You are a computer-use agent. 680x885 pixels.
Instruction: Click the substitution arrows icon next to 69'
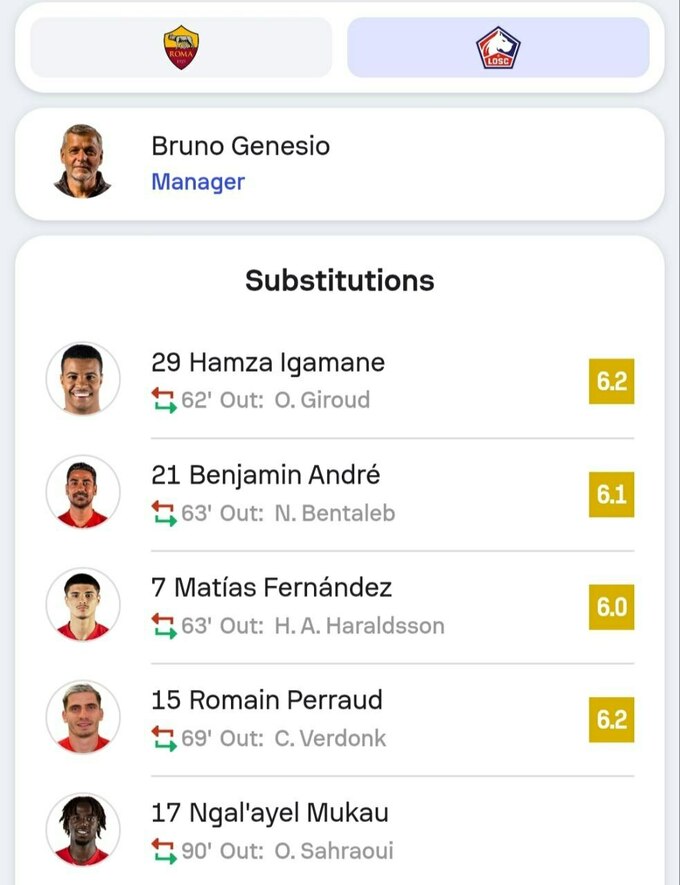pyautogui.click(x=163, y=739)
